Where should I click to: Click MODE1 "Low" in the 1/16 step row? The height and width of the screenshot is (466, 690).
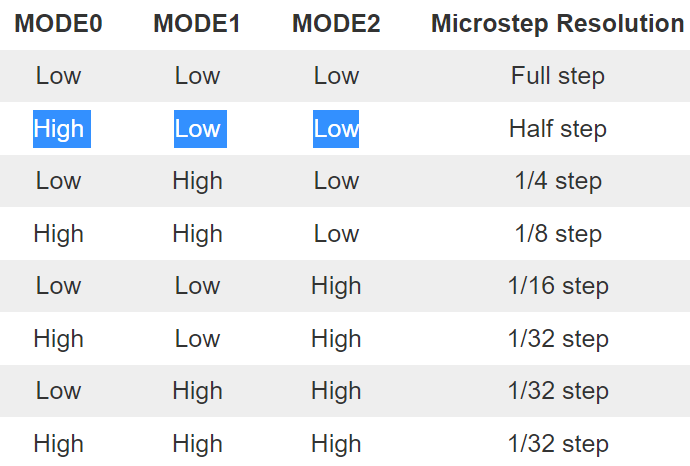tap(197, 286)
